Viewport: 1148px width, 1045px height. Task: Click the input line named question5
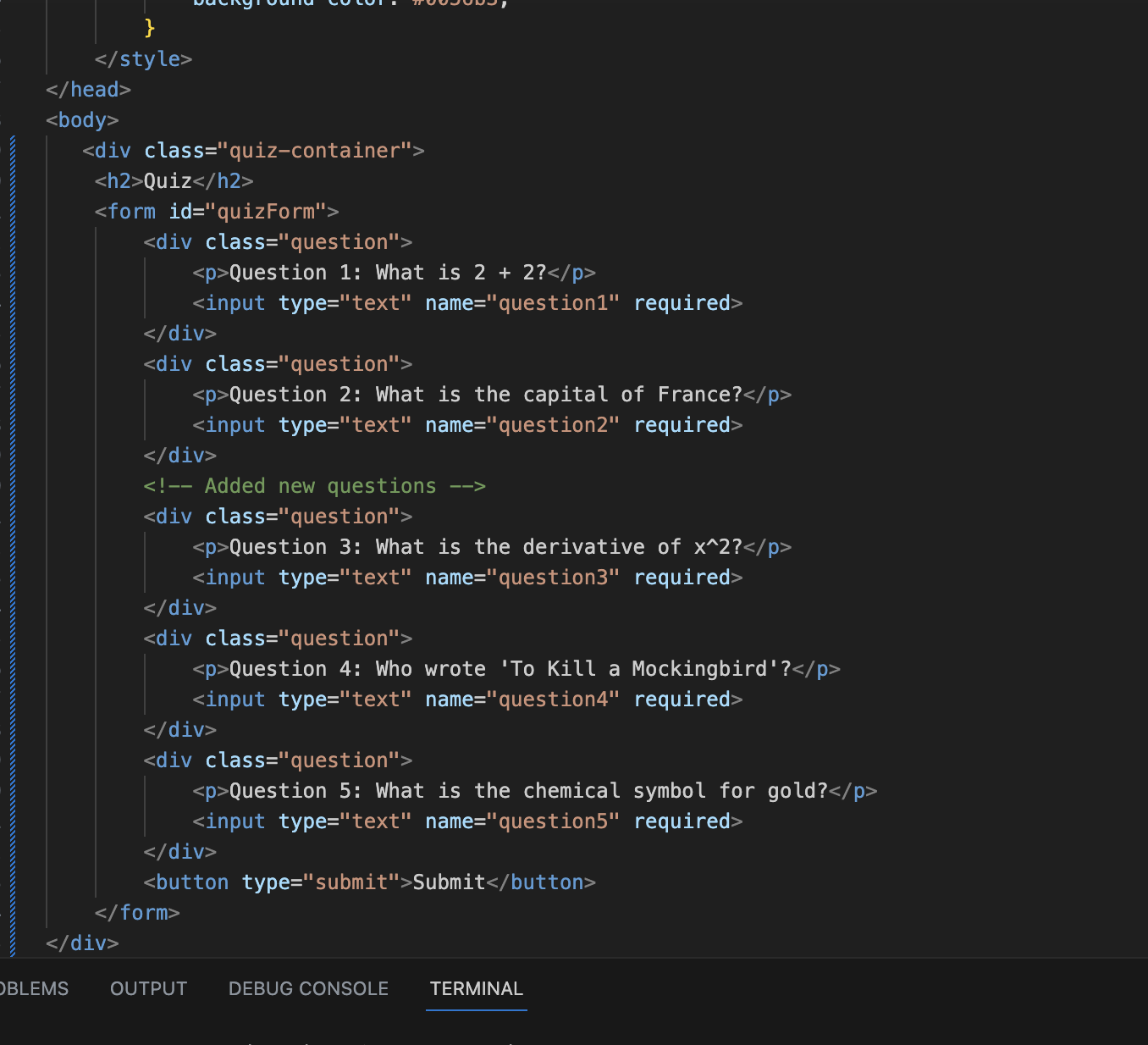467,821
